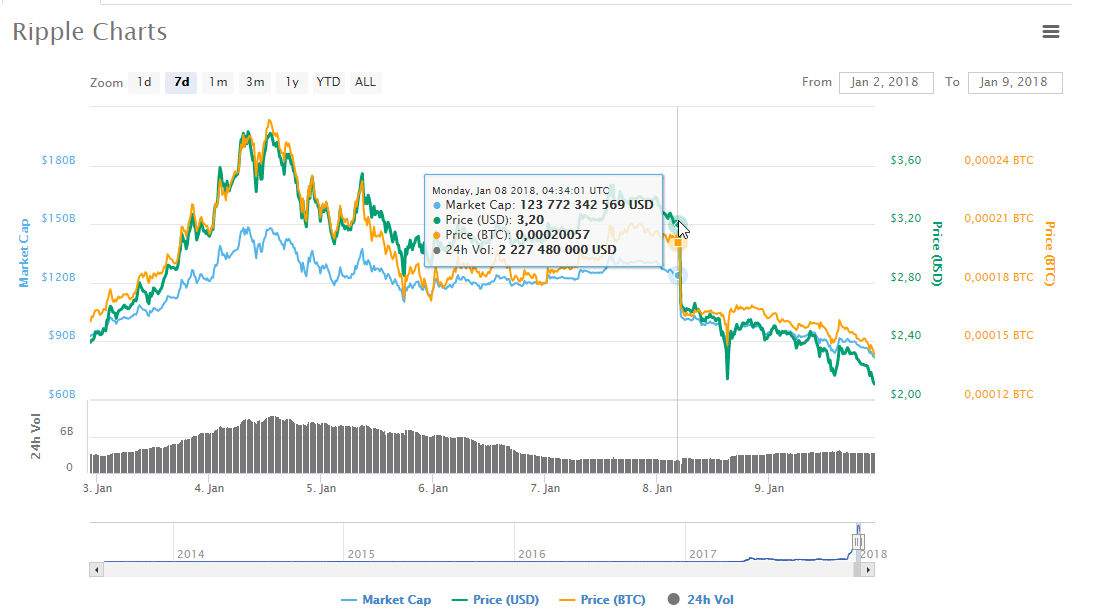Click the Price (BTC) vertical axis title
This screenshot has width=1101, height=613.
click(1050, 253)
